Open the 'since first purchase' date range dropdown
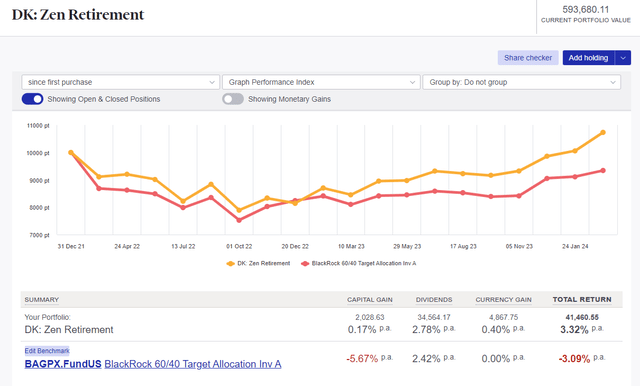640x386 pixels. [120, 82]
